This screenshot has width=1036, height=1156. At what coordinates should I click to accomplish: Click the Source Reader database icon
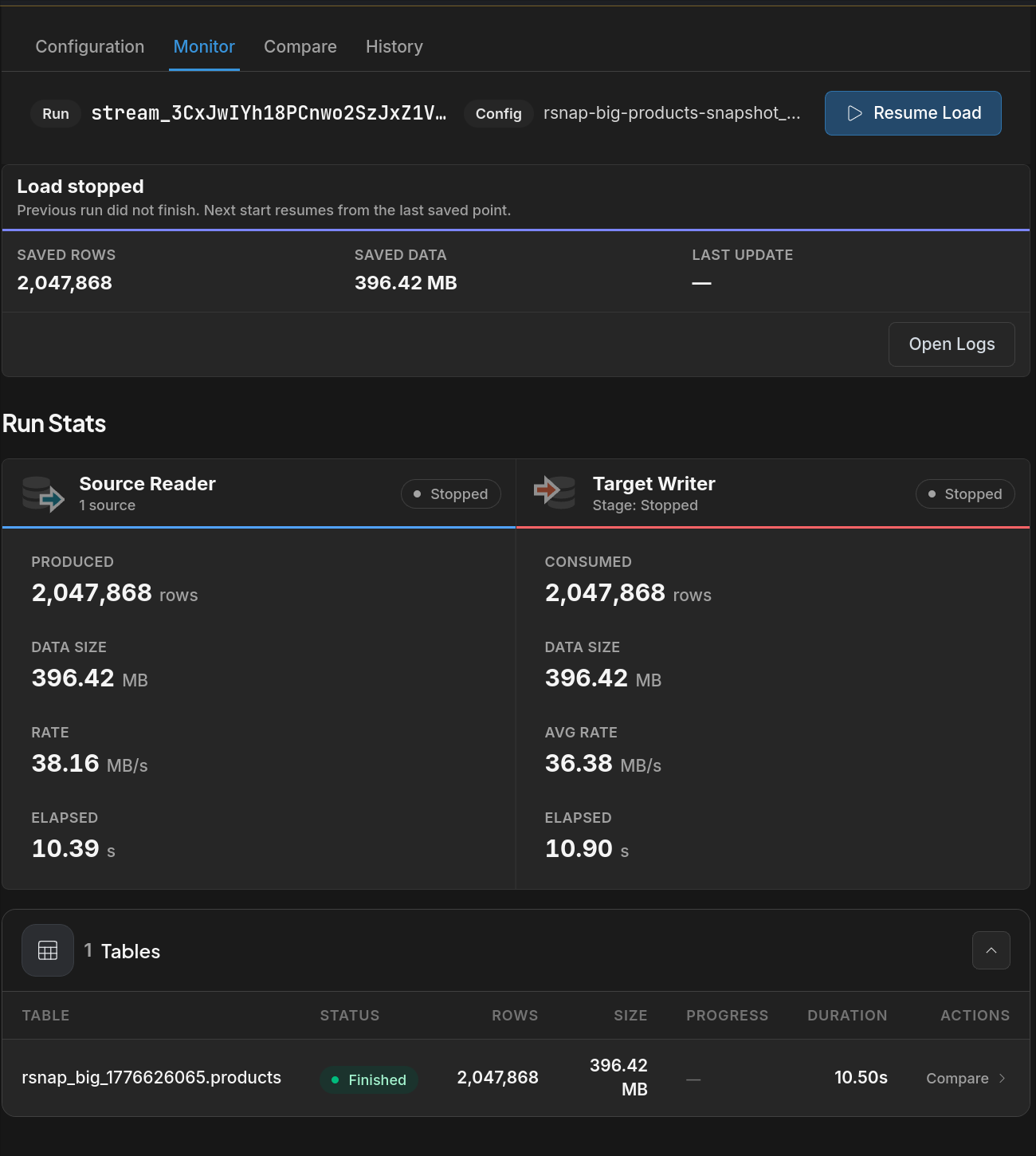(x=43, y=493)
